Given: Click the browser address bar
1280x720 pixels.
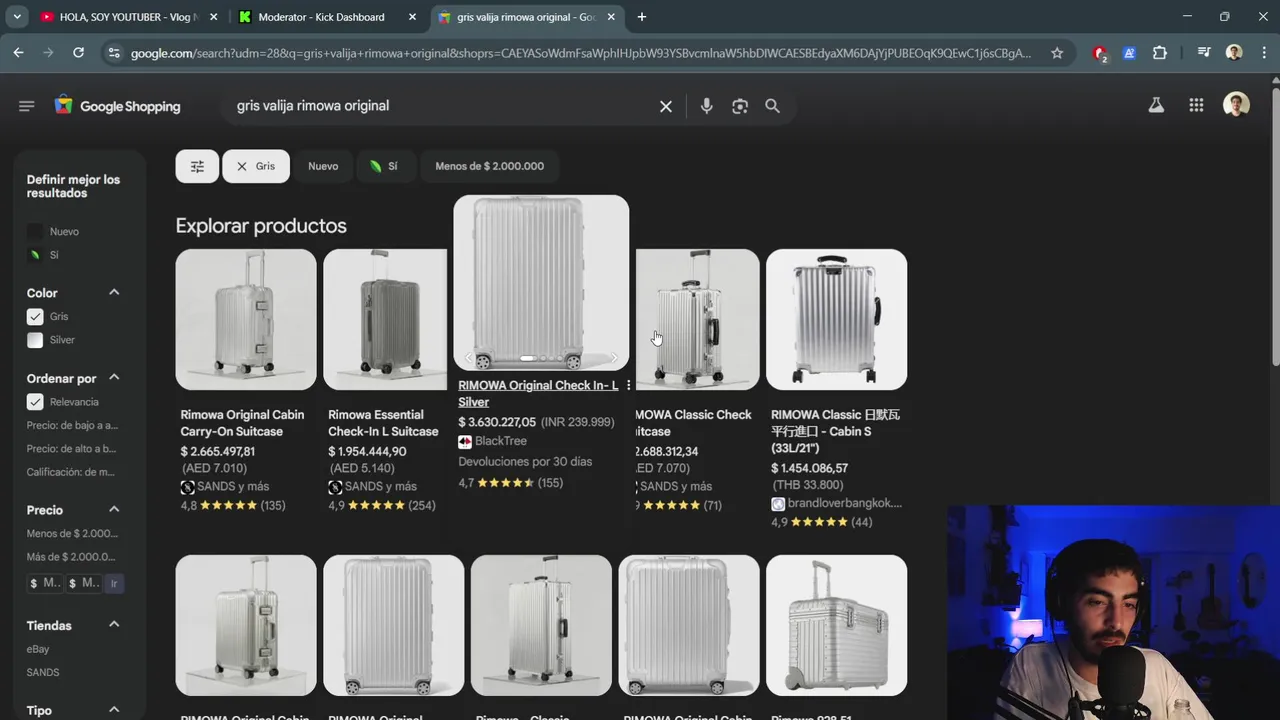Looking at the screenshot, I should tap(580, 53).
